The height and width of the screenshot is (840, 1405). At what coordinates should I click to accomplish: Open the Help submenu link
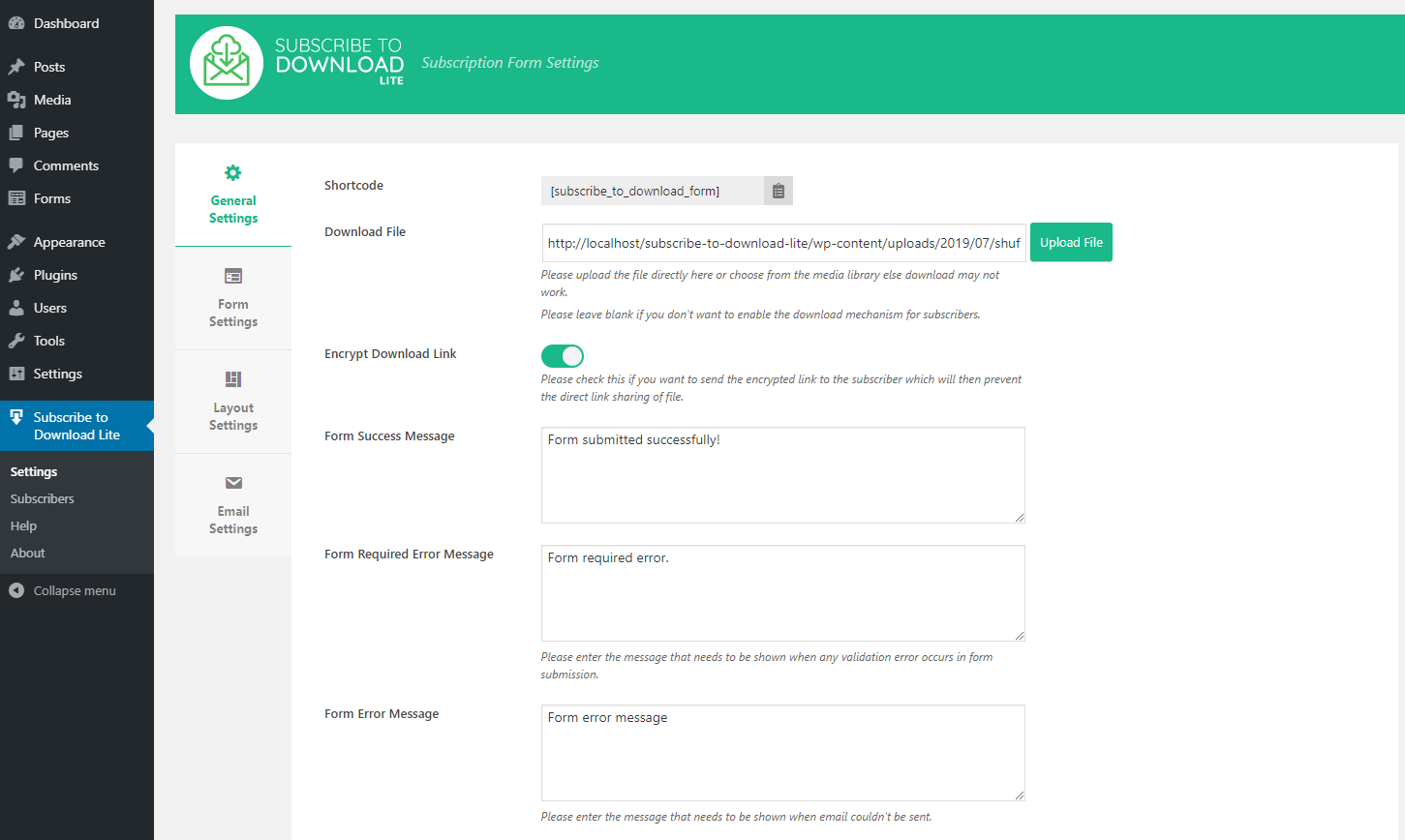23,526
